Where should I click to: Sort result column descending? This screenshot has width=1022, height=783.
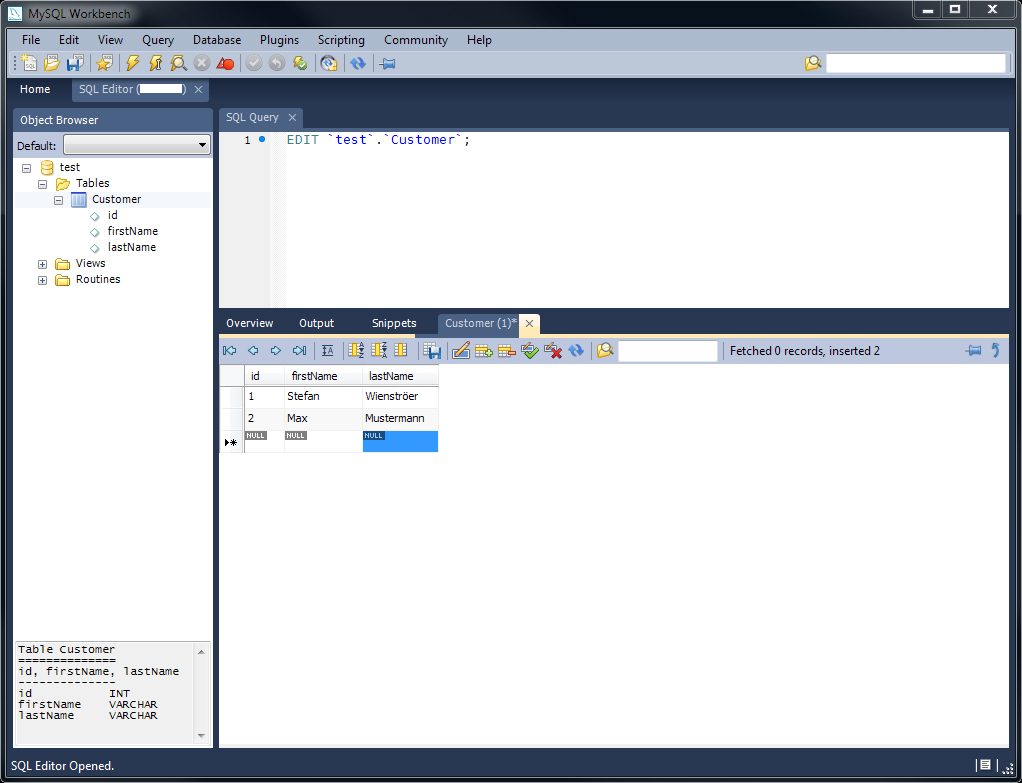click(379, 351)
